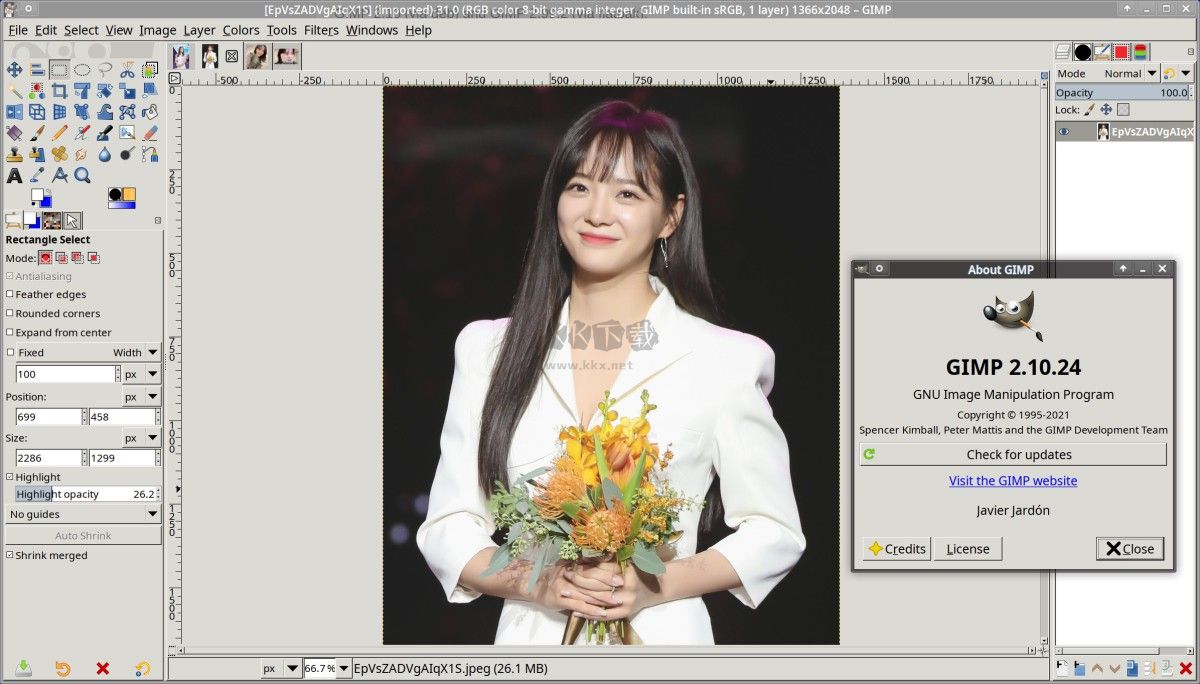Click the Check for updates button
This screenshot has height=684, width=1200.
(x=1013, y=455)
